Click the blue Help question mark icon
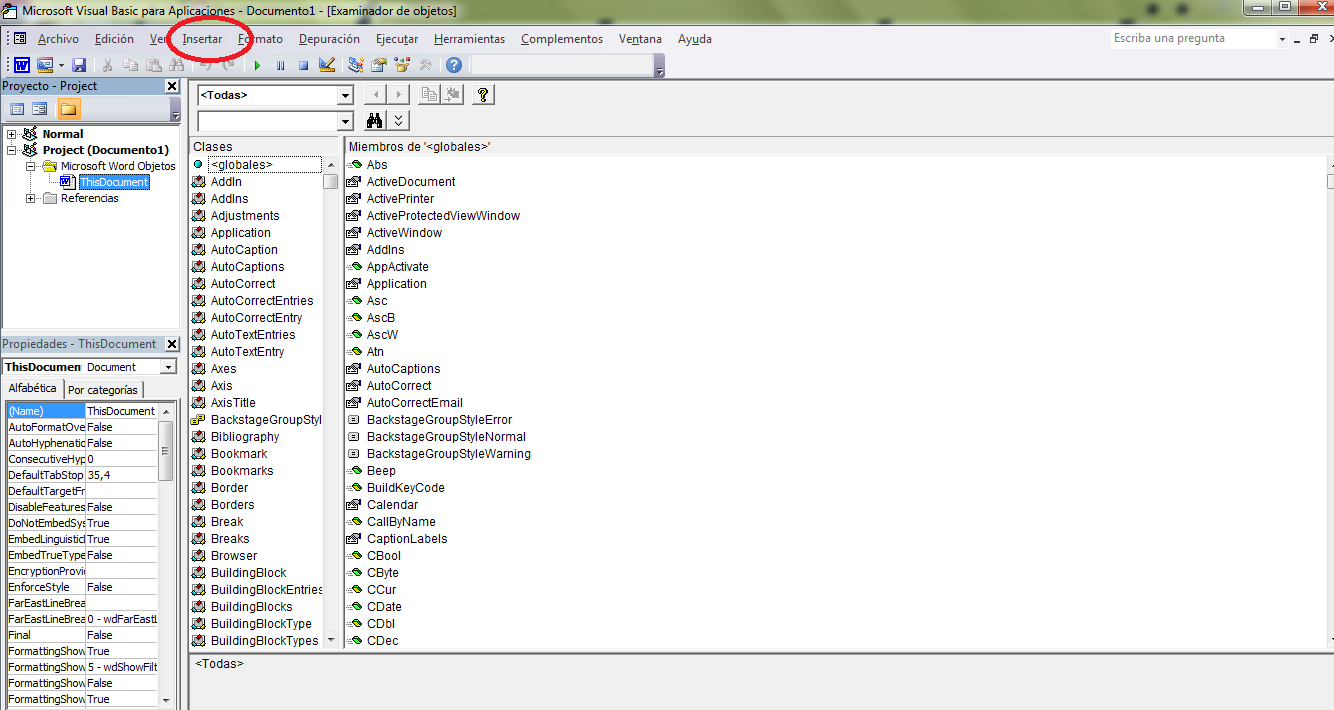Viewport: 1334px width, 710px height. [x=454, y=65]
